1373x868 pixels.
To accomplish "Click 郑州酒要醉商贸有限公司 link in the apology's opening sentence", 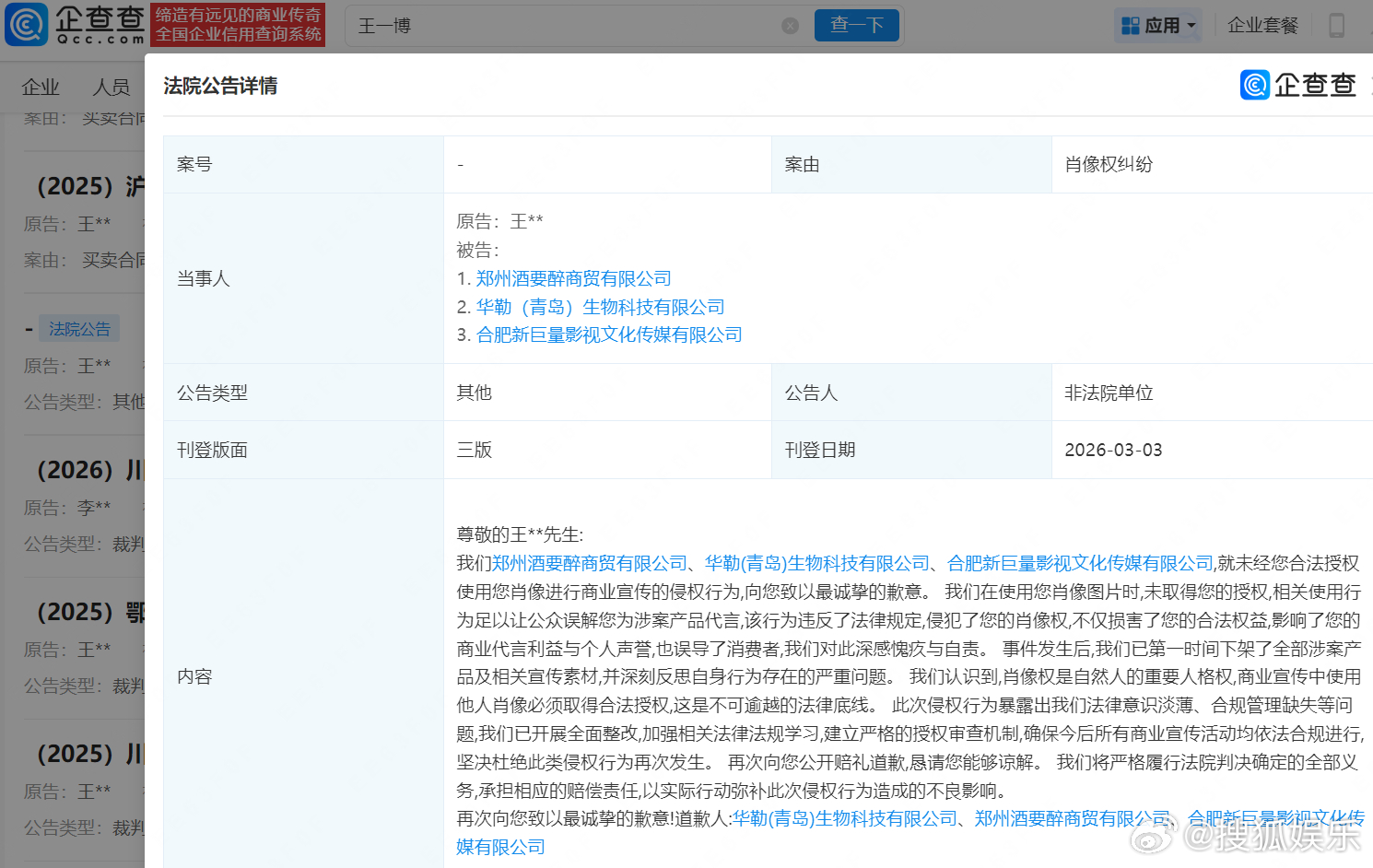I will coord(590,563).
